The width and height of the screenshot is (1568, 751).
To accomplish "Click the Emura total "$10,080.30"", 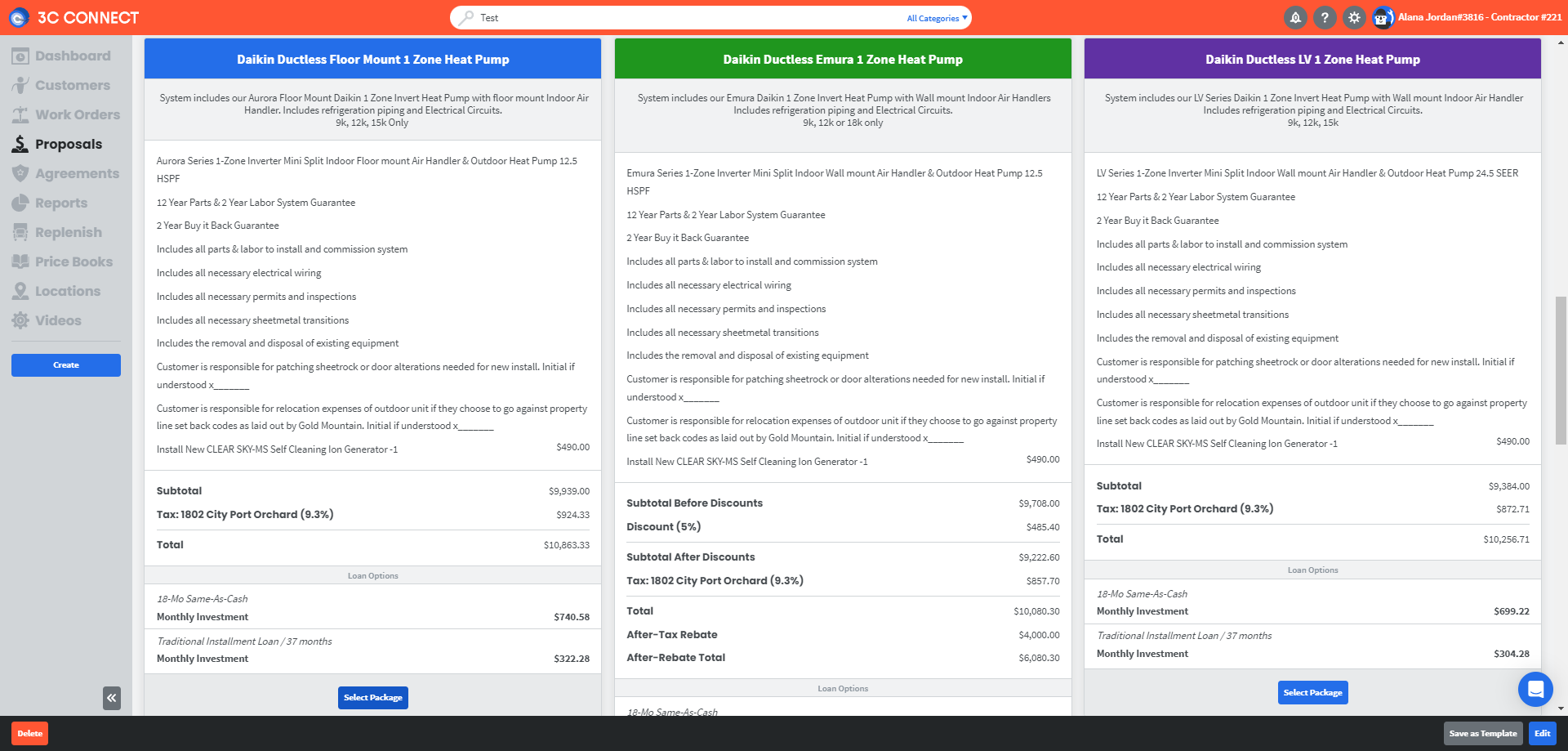I will coord(1036,611).
